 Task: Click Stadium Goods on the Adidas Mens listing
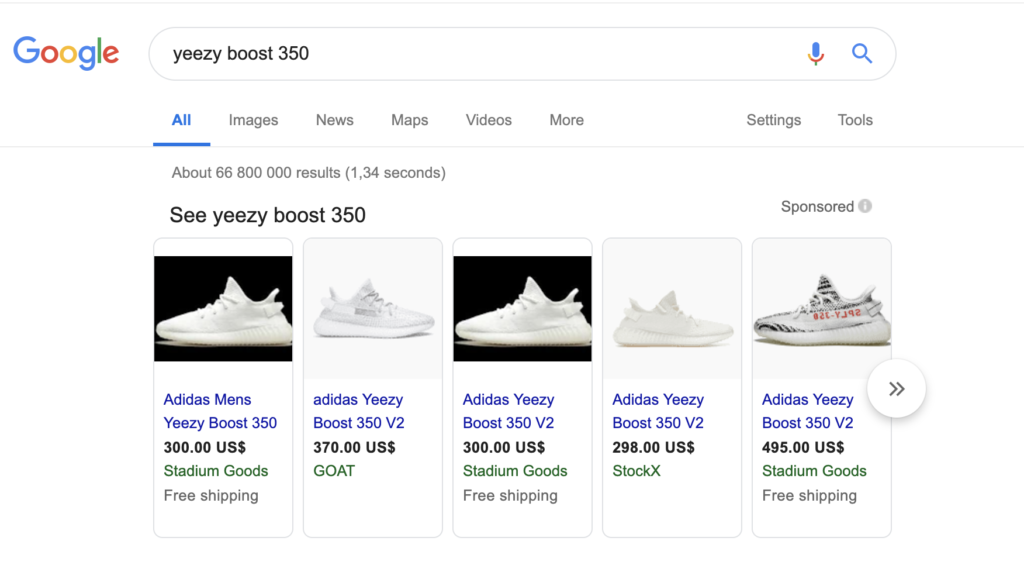(x=216, y=471)
